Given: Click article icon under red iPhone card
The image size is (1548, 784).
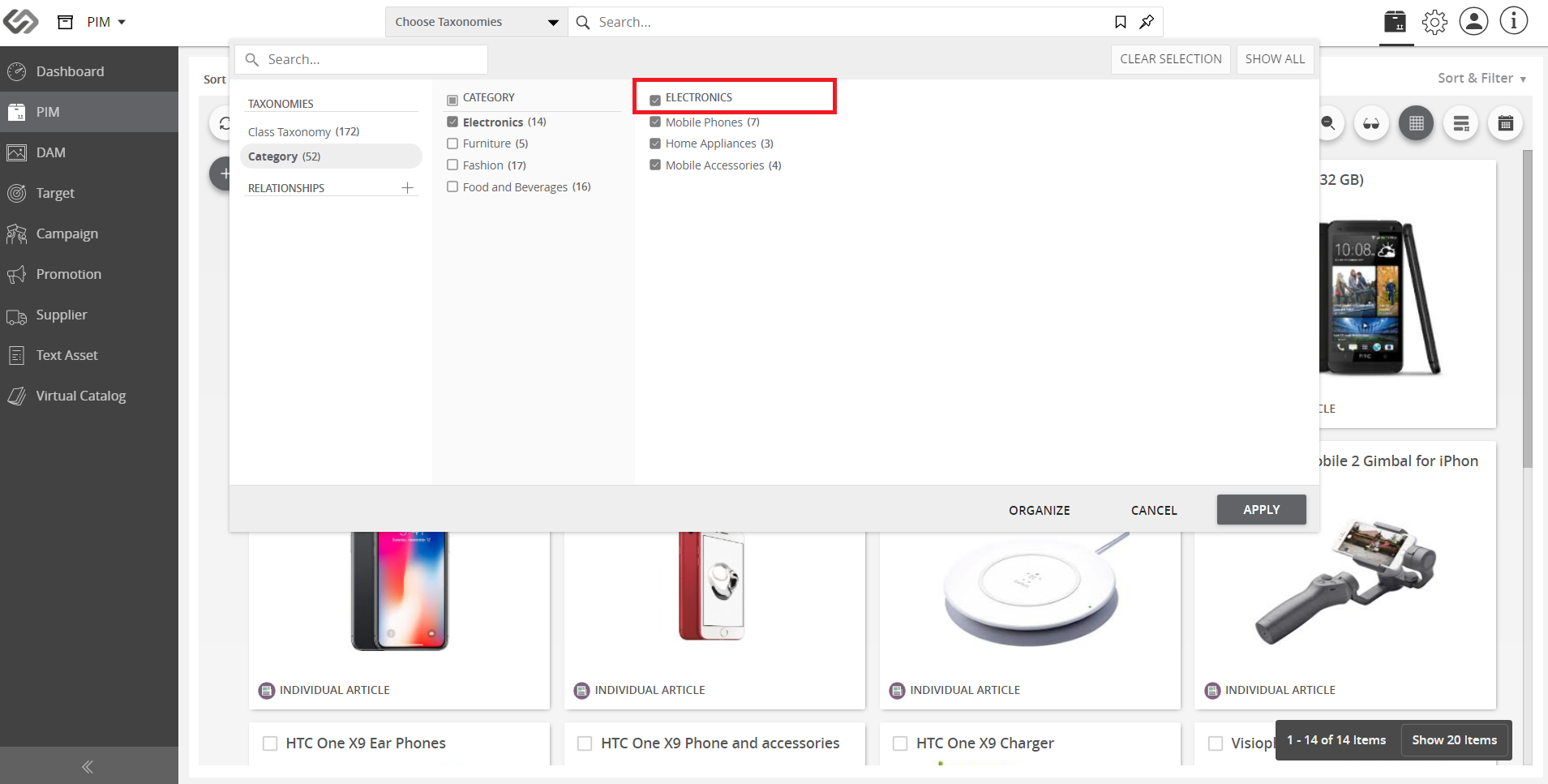Looking at the screenshot, I should click(x=581, y=691).
